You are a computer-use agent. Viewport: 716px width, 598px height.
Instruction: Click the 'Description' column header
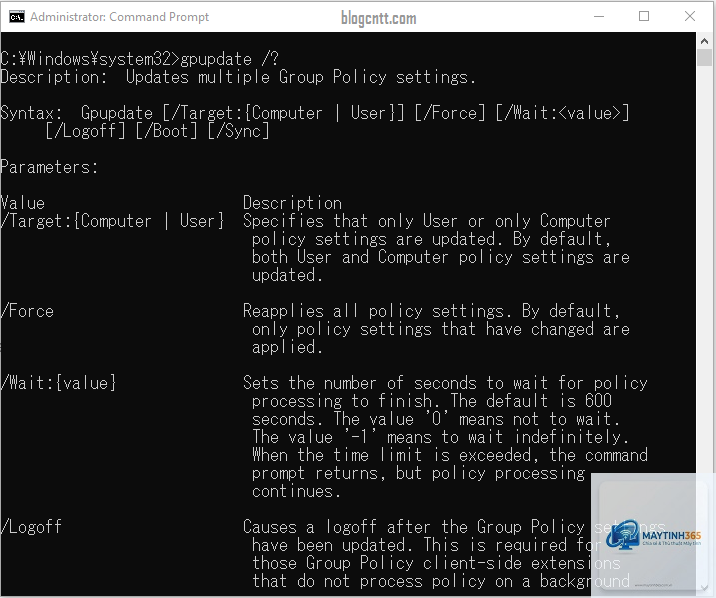(292, 203)
